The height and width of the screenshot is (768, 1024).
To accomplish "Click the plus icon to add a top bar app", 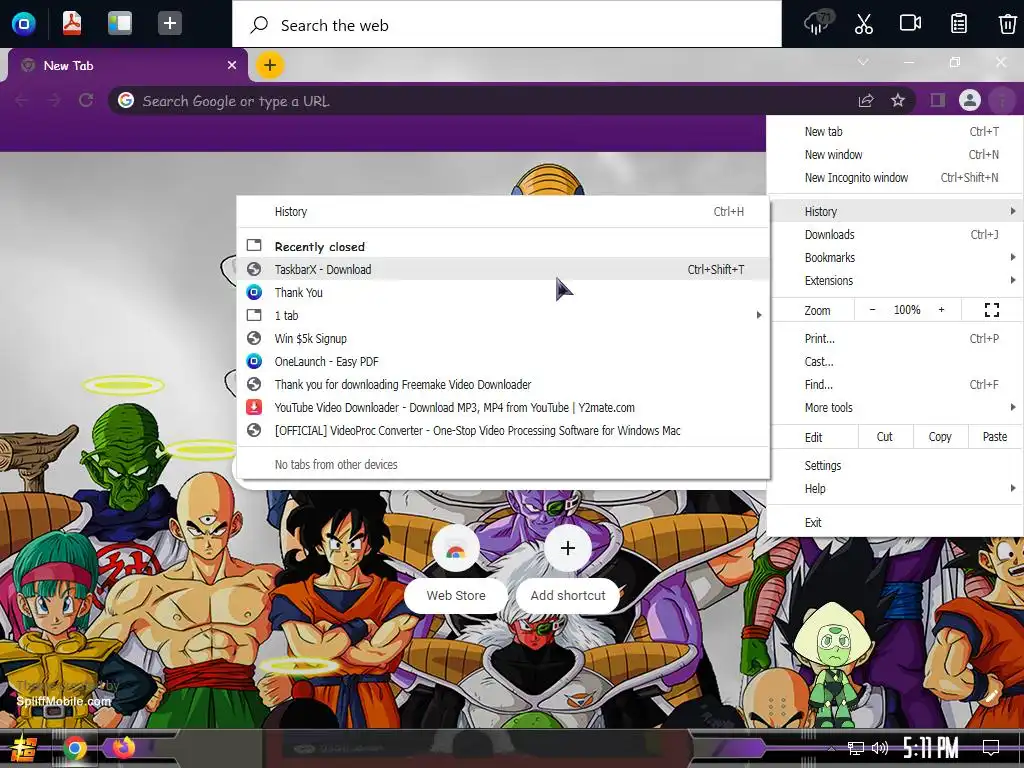I will pos(169,24).
